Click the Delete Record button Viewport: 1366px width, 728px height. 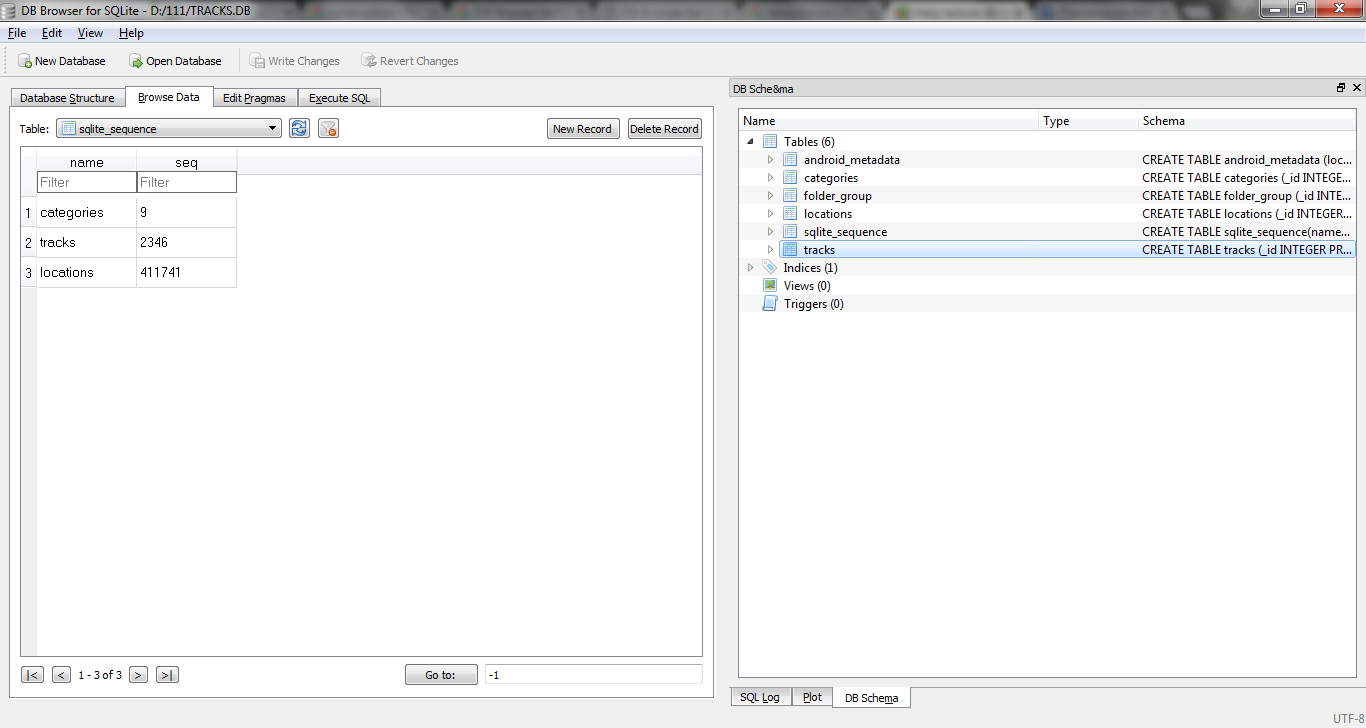664,129
